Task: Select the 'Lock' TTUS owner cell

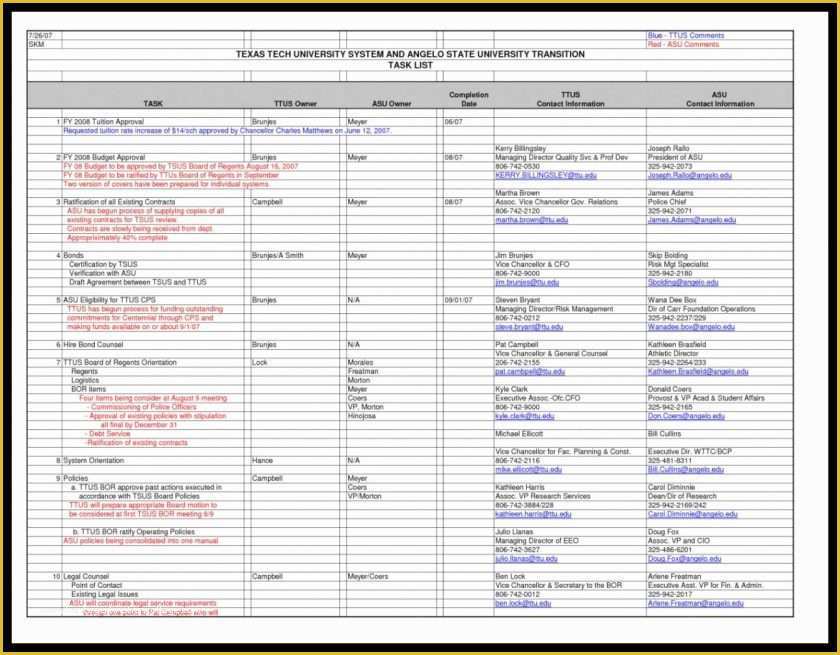Action: click(x=259, y=363)
